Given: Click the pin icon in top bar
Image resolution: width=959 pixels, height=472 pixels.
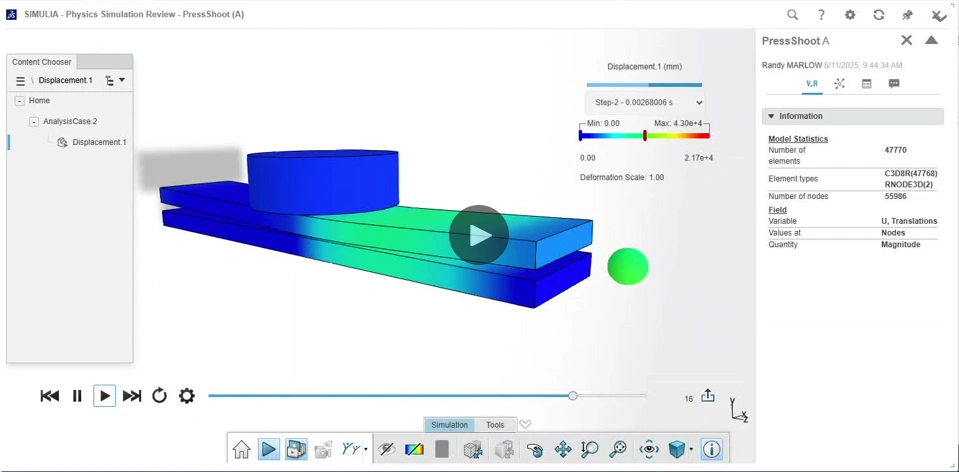Looking at the screenshot, I should (908, 15).
